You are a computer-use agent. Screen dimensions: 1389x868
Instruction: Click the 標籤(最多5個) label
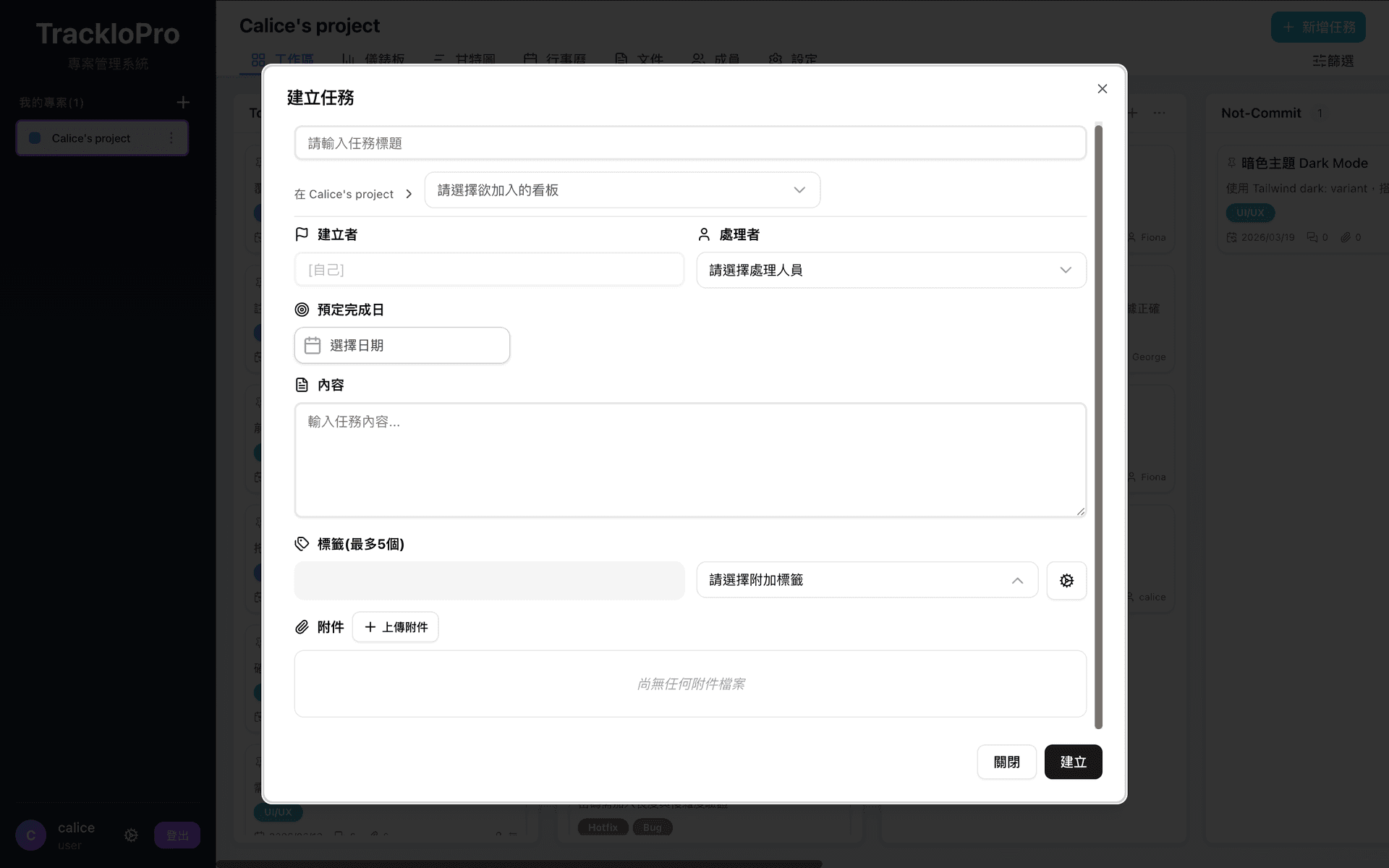(360, 544)
